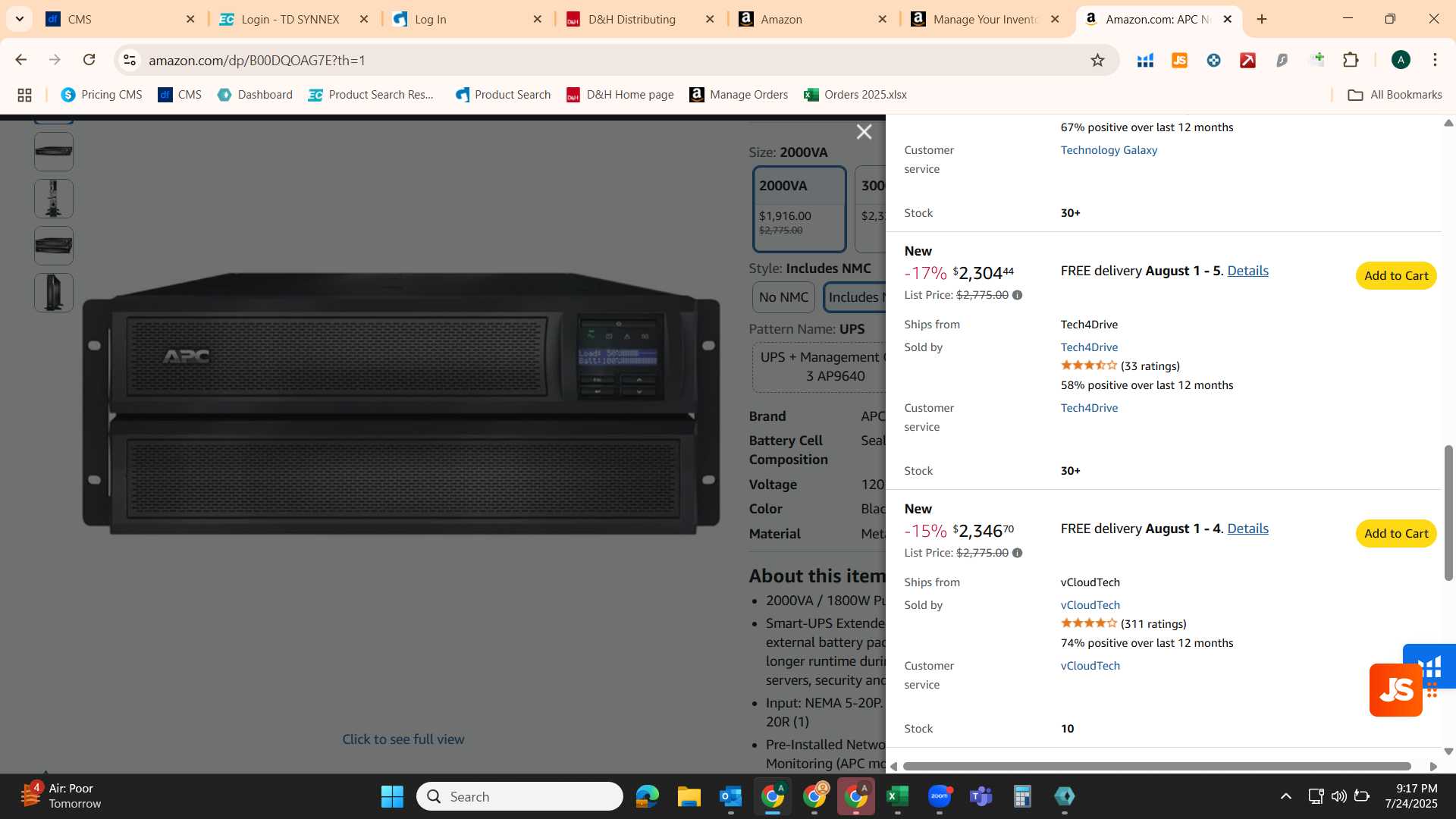Open volume control in system tray
The height and width of the screenshot is (819, 1456).
click(x=1338, y=796)
